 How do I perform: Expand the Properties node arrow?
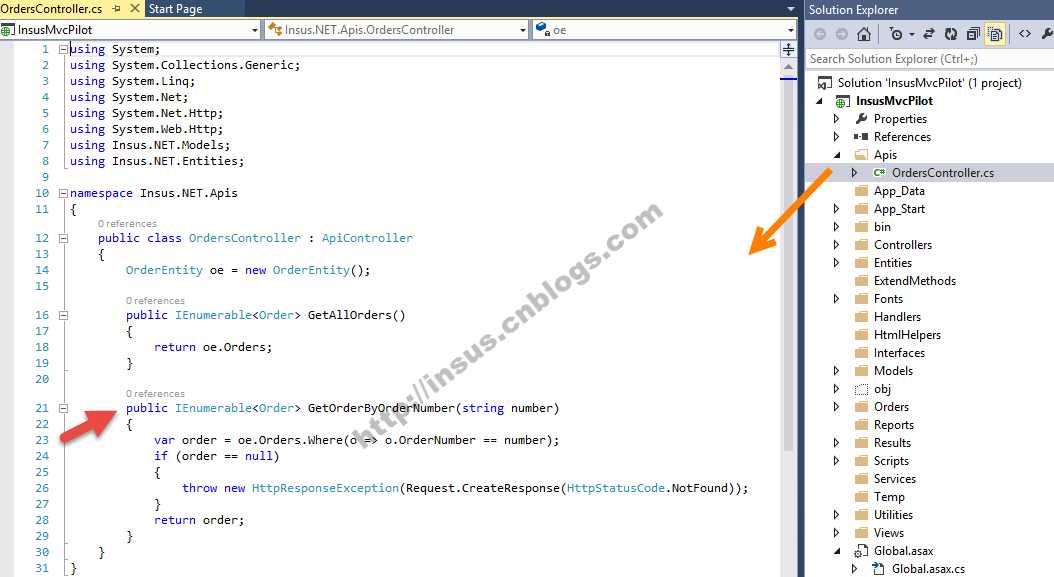coord(836,118)
